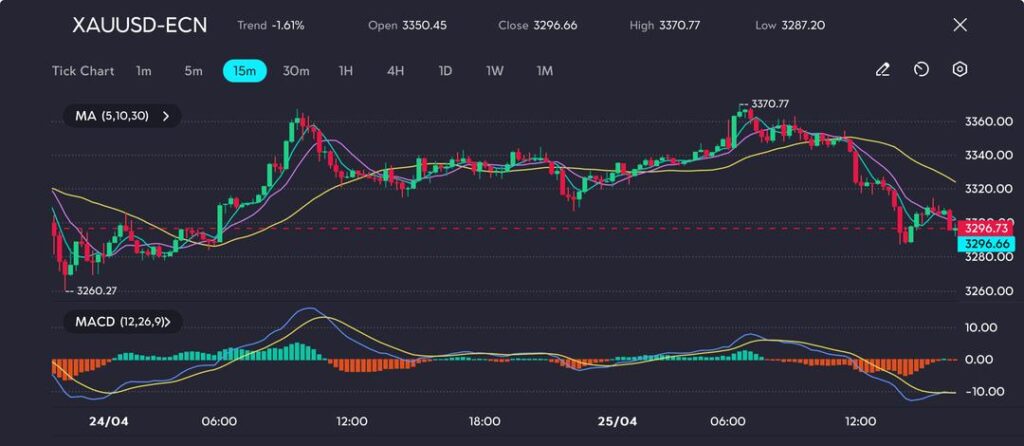Click the gauge indicator icon
1024x446 pixels.
point(921,70)
